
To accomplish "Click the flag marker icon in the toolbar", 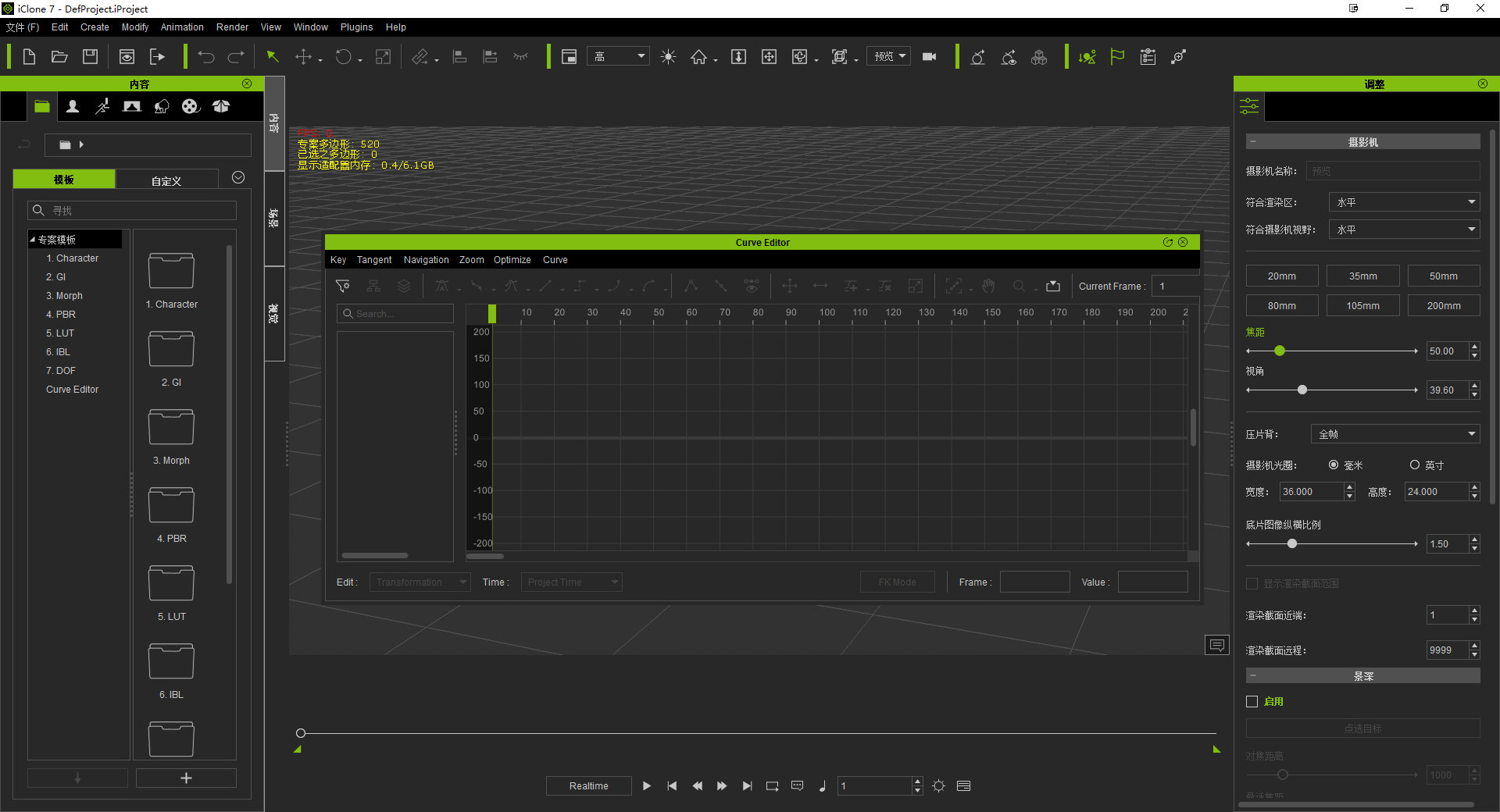I will point(1116,56).
